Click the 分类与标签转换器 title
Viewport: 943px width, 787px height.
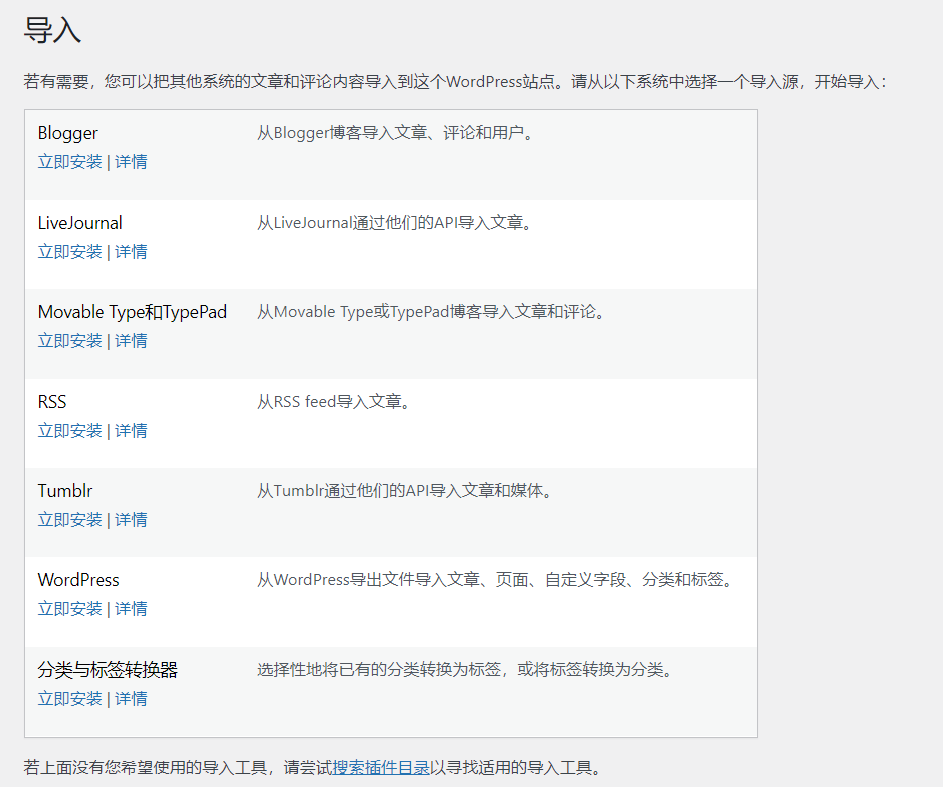[108, 670]
